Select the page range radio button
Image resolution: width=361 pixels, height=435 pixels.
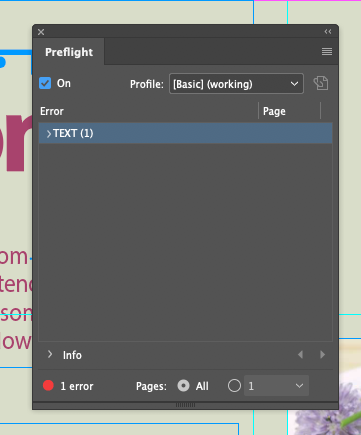pyautogui.click(x=234, y=386)
